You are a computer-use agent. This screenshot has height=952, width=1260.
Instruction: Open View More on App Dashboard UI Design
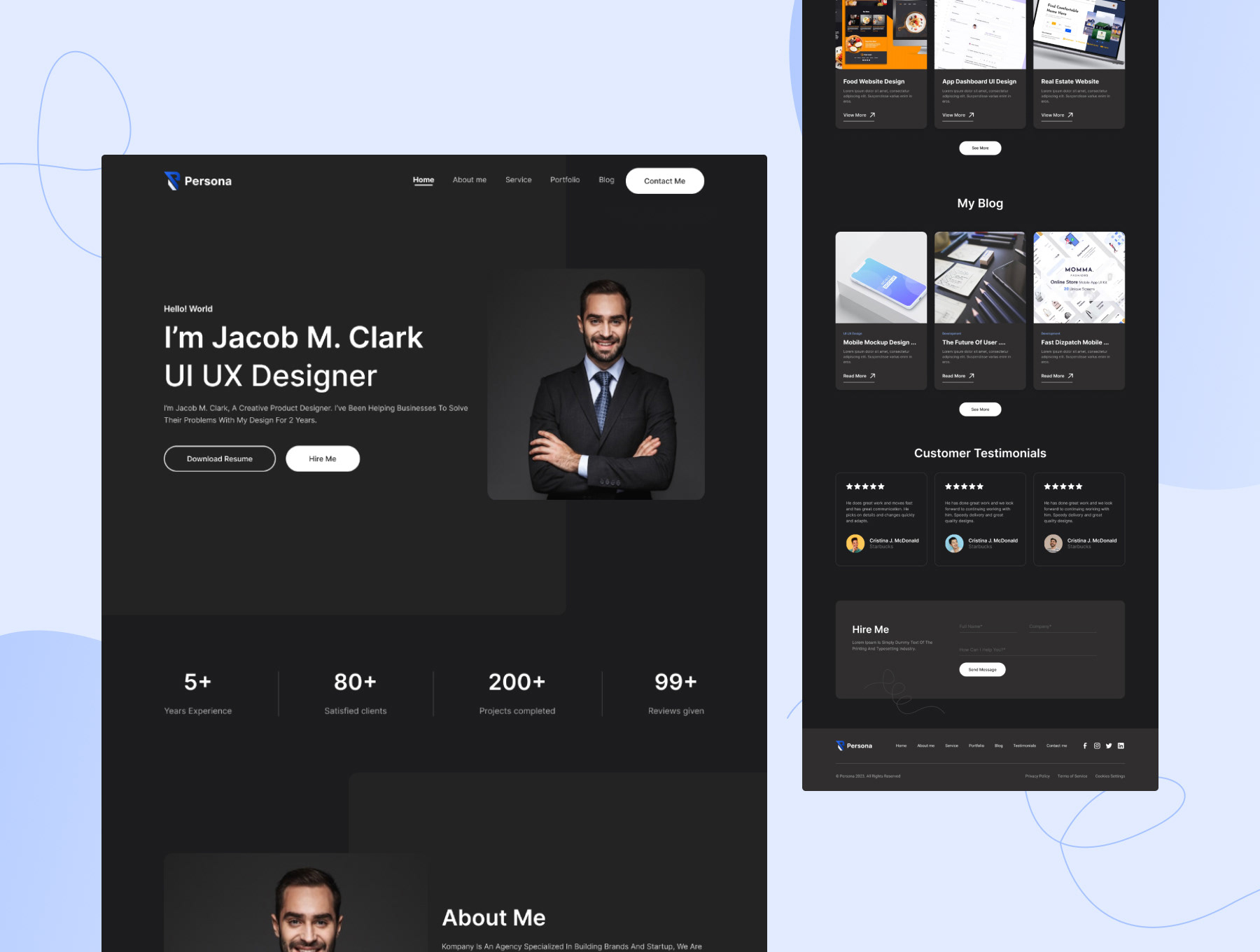tap(953, 115)
